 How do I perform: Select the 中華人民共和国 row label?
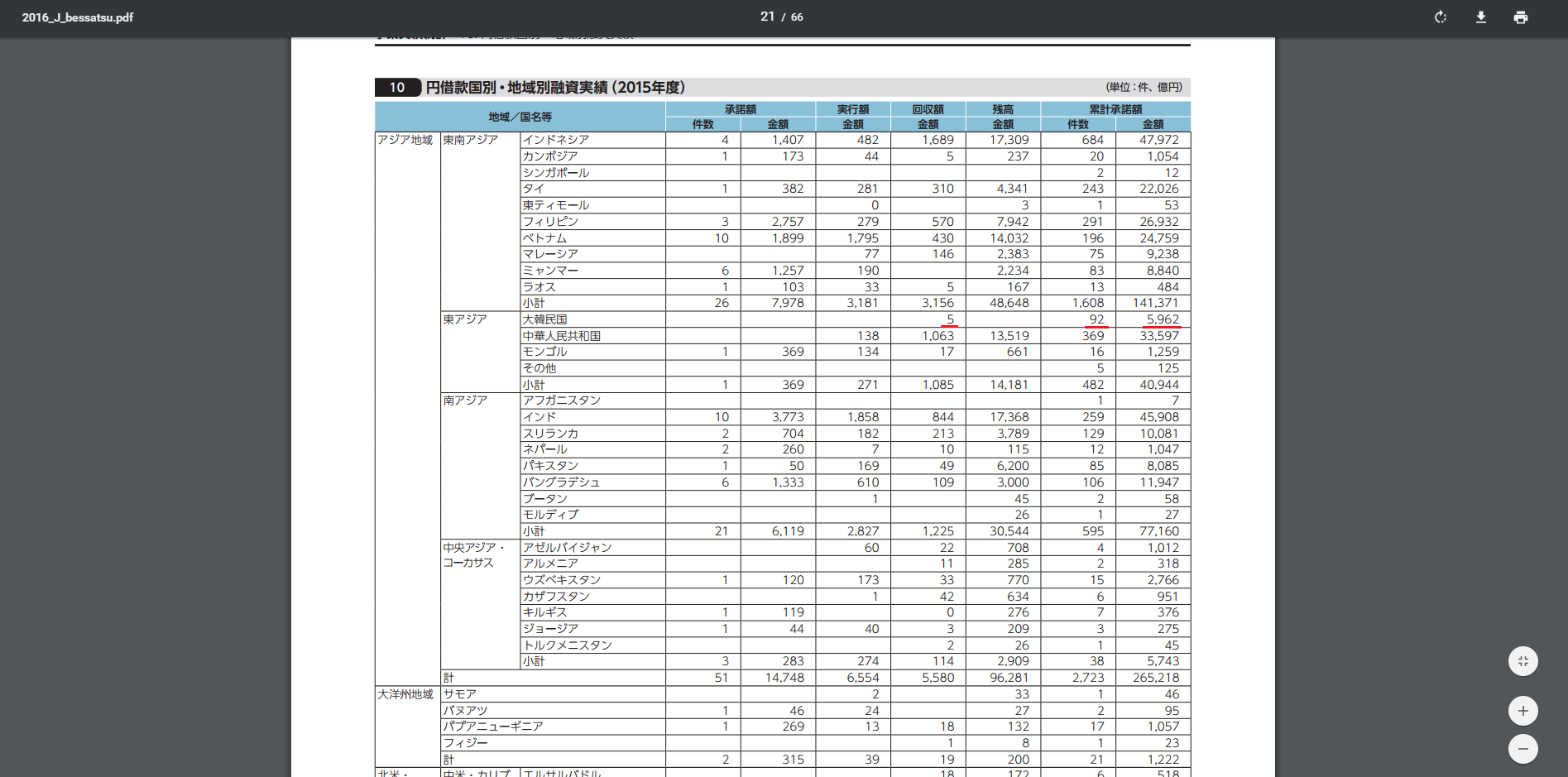[562, 336]
